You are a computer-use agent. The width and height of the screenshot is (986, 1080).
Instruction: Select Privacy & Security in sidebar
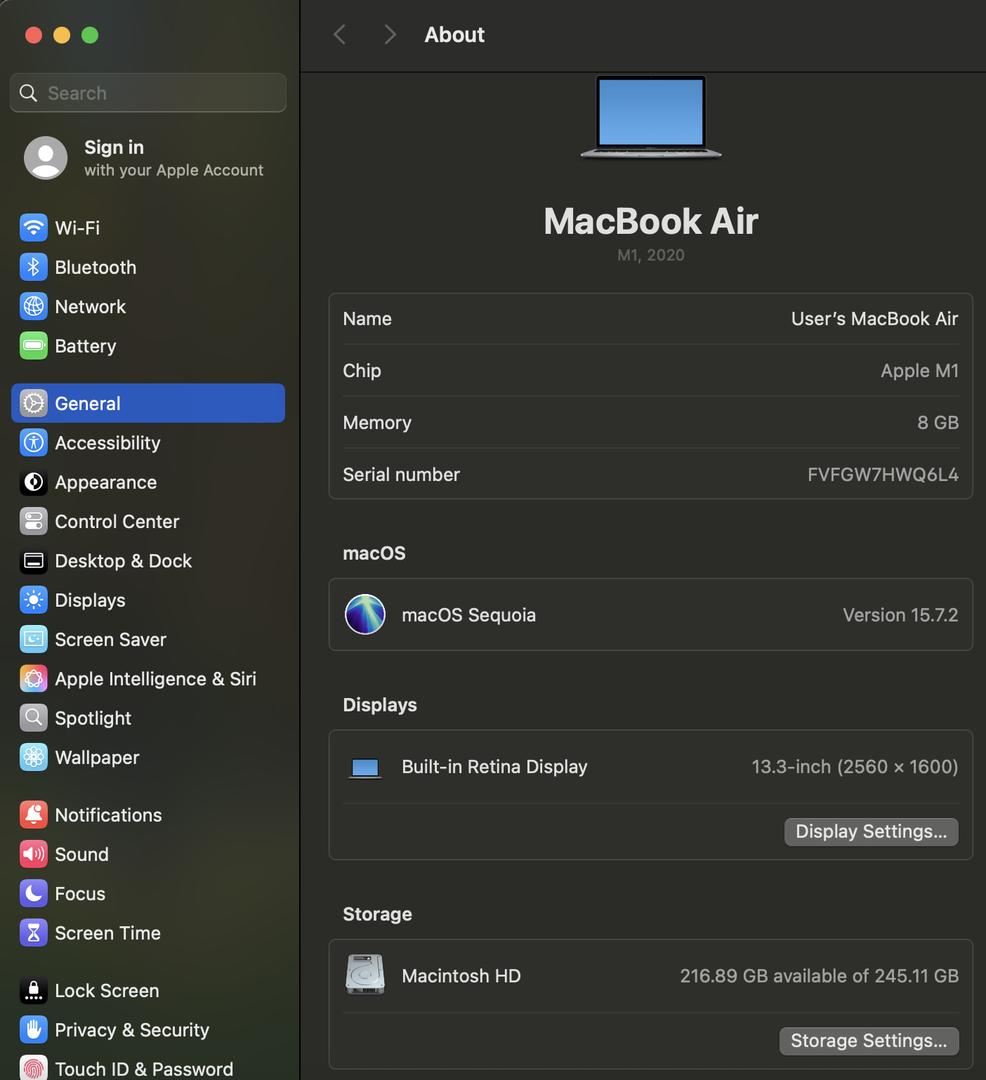(x=131, y=1030)
